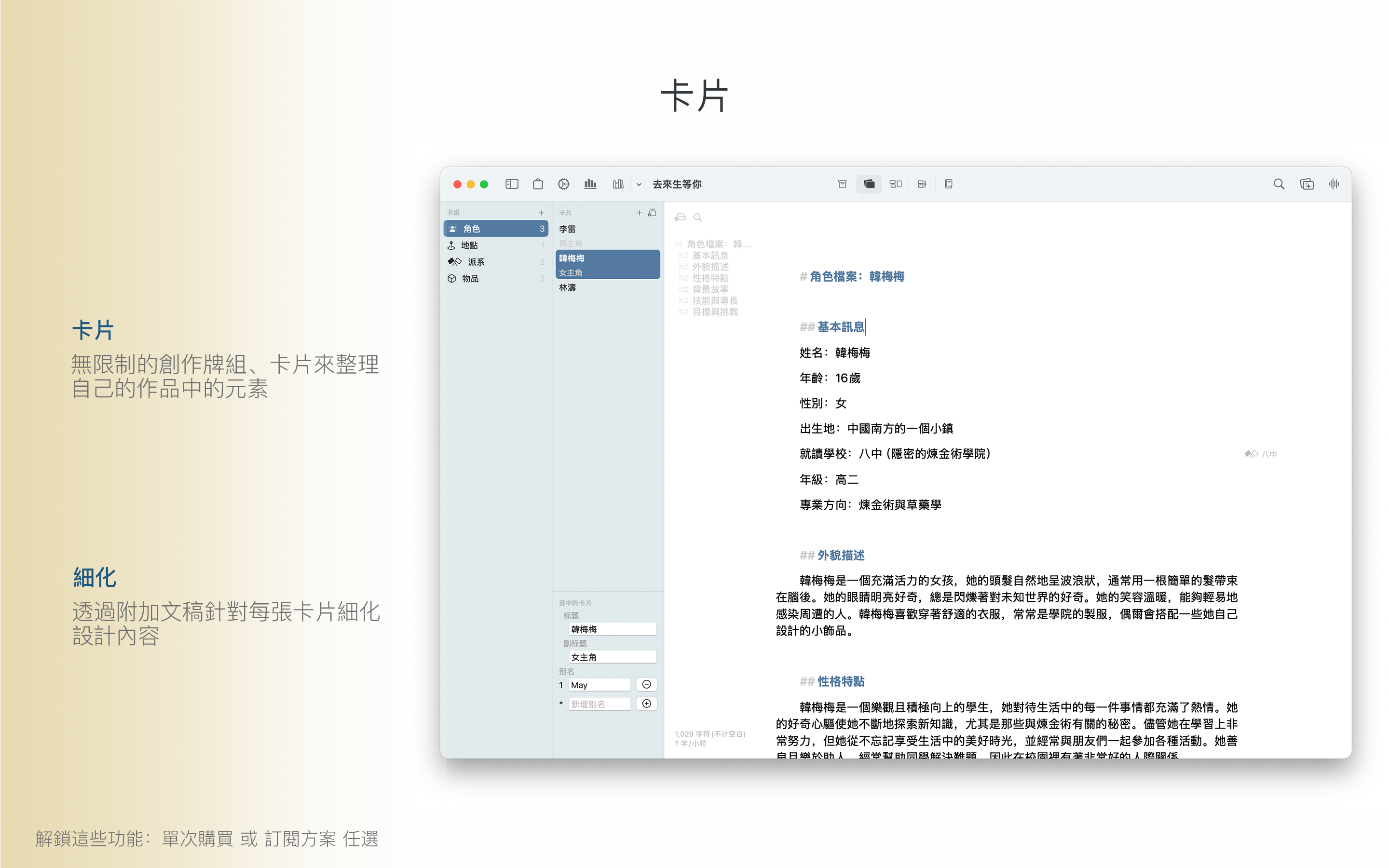
Task: Jump to h1 角色檔案 outline entry
Action: coord(713,244)
